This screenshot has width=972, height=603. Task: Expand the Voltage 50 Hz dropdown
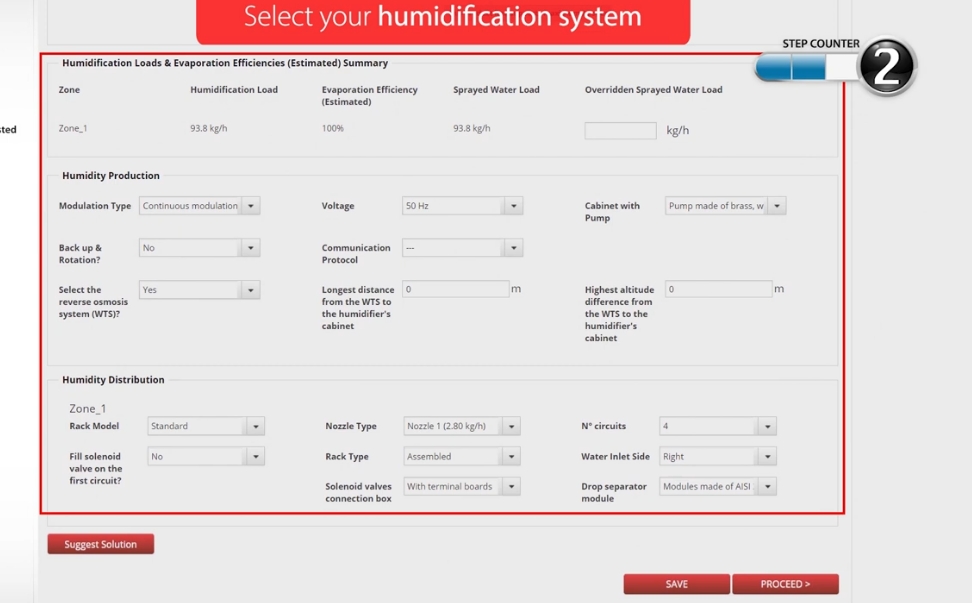[x=462, y=206]
